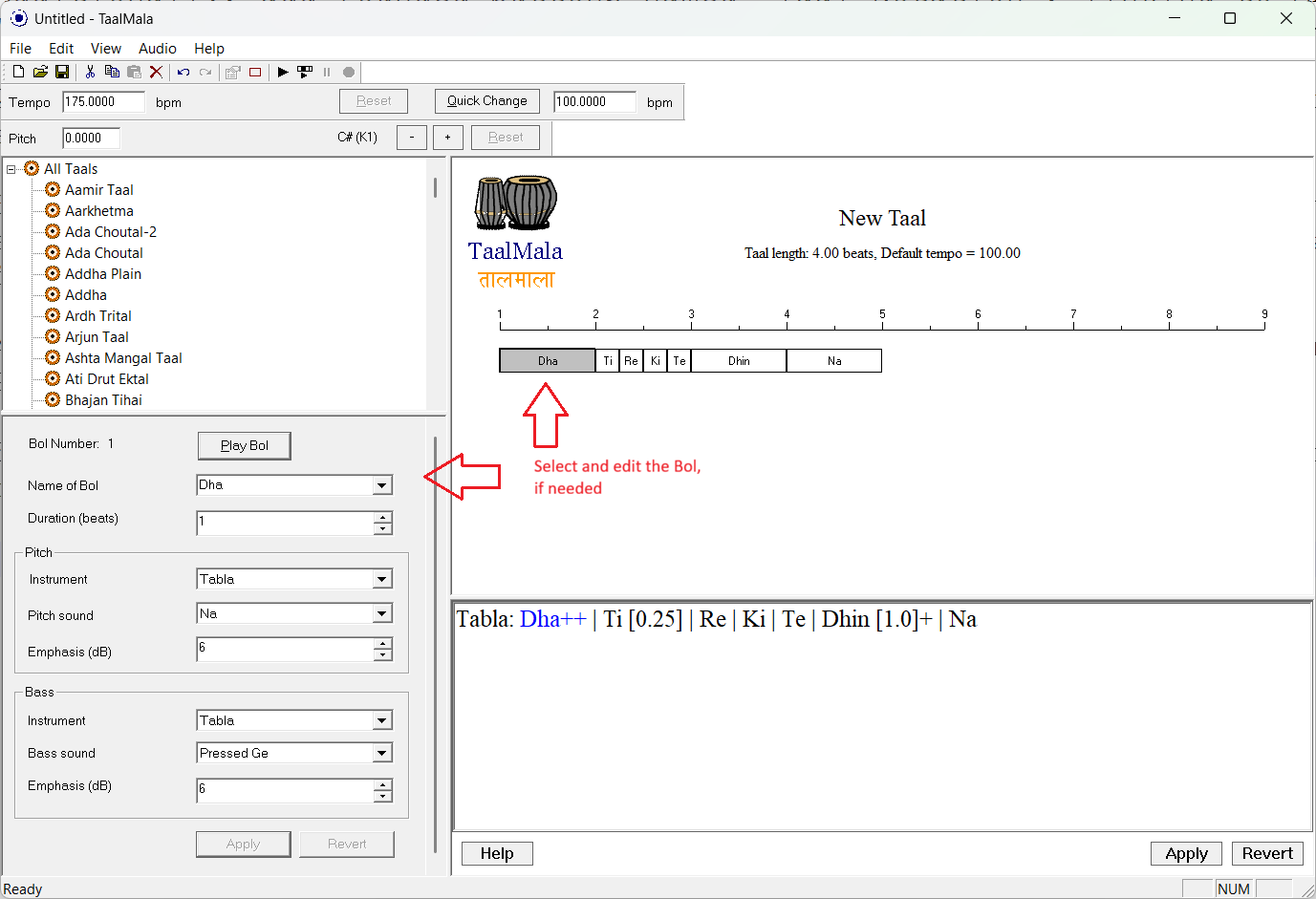Select the Dhin bol block on the timeline
Screen dimensions: 1316x899
[739, 360]
